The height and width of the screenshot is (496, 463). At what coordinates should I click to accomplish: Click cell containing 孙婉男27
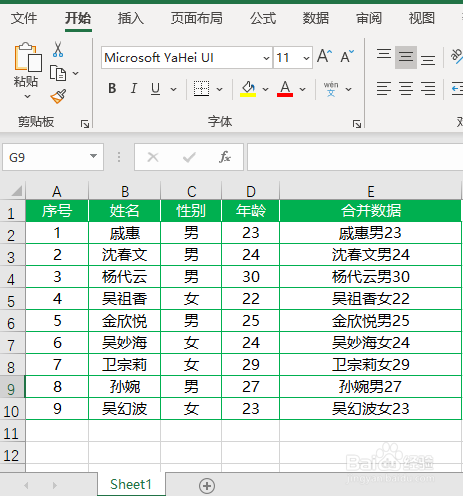point(371,387)
